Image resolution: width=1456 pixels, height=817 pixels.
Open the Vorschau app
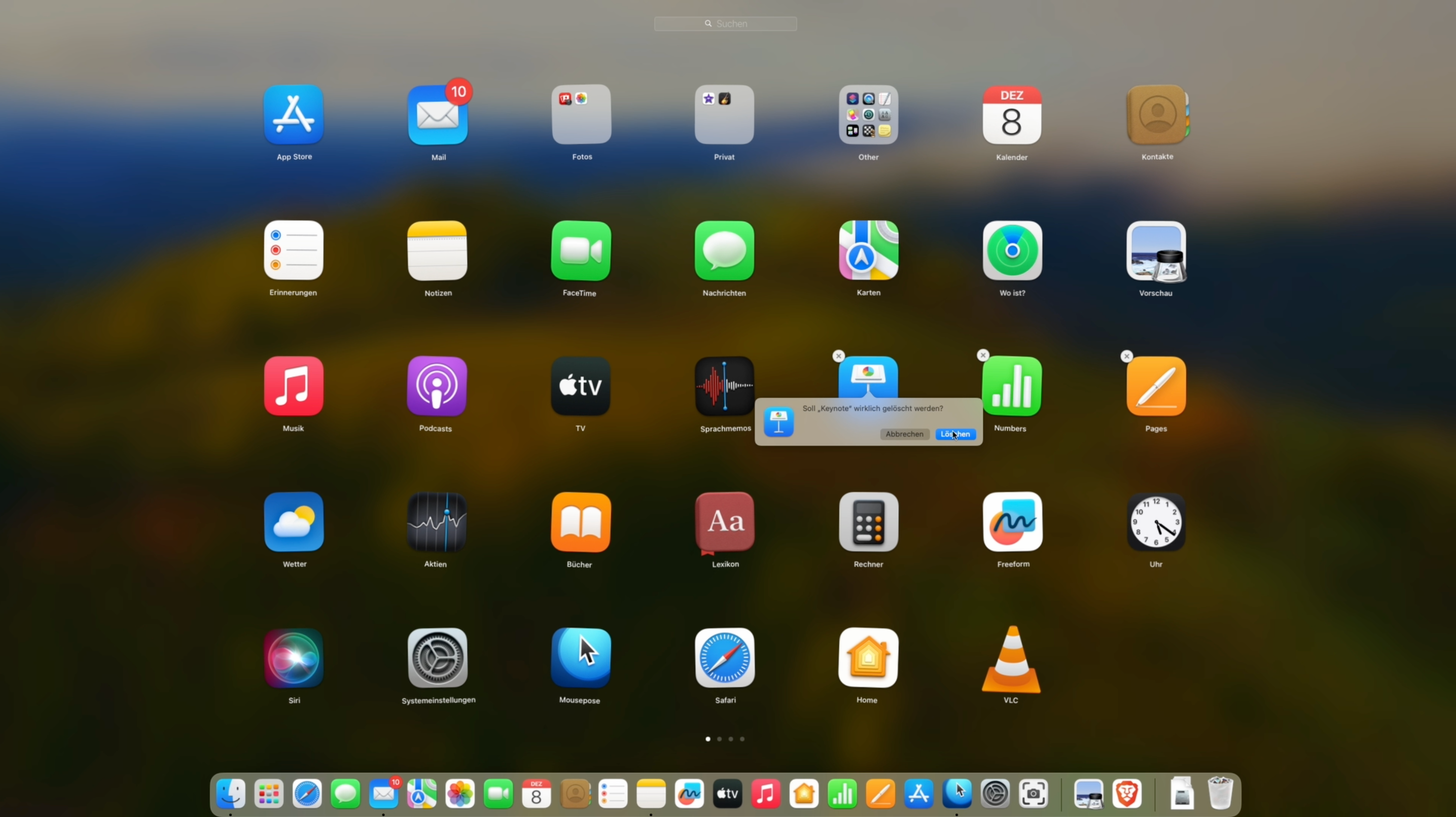[x=1156, y=251]
